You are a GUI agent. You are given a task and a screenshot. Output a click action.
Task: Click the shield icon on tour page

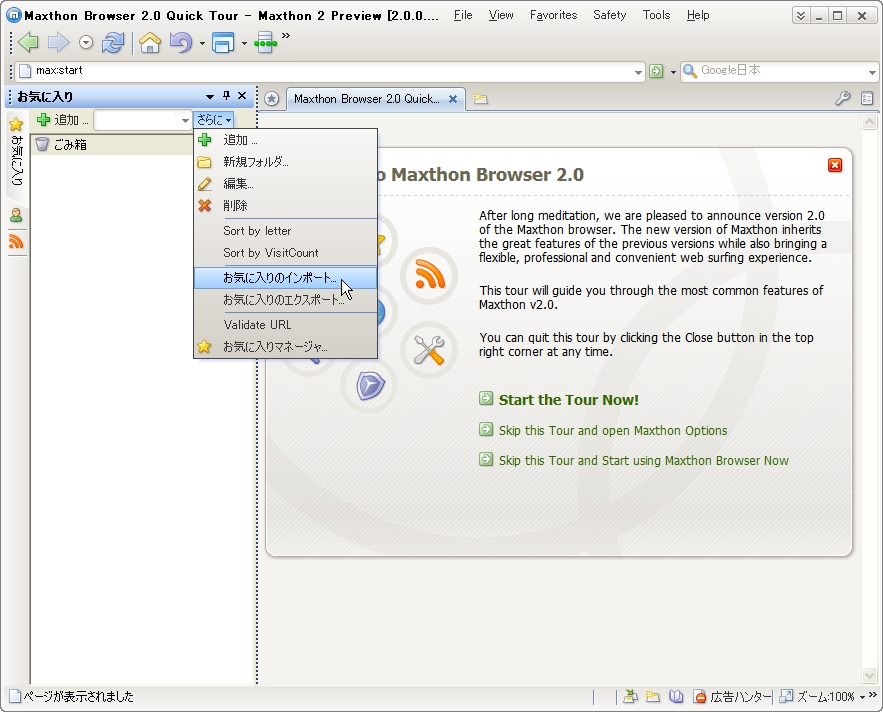click(x=370, y=385)
